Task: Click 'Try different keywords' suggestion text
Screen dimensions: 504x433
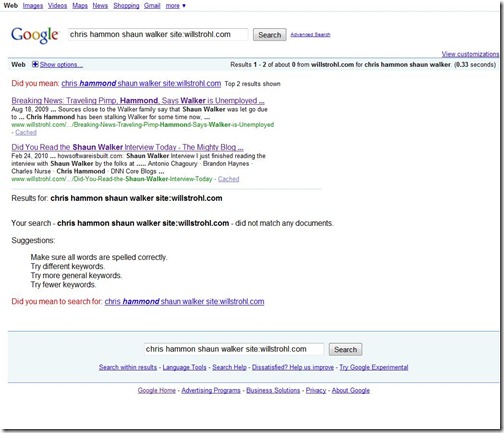Action: pos(68,266)
